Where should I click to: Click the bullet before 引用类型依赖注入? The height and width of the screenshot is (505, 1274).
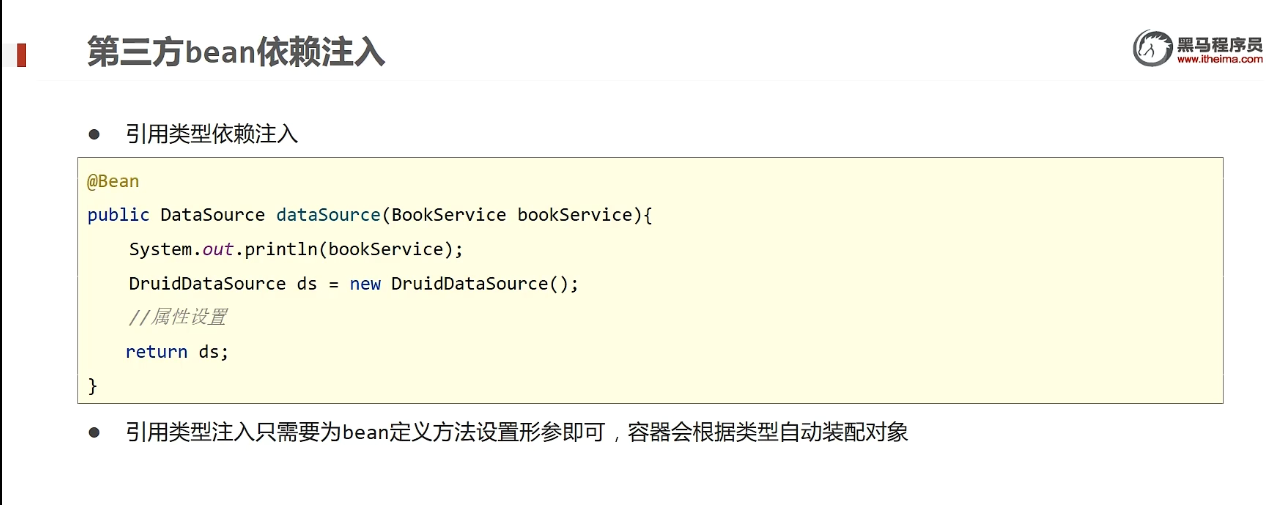(95, 133)
